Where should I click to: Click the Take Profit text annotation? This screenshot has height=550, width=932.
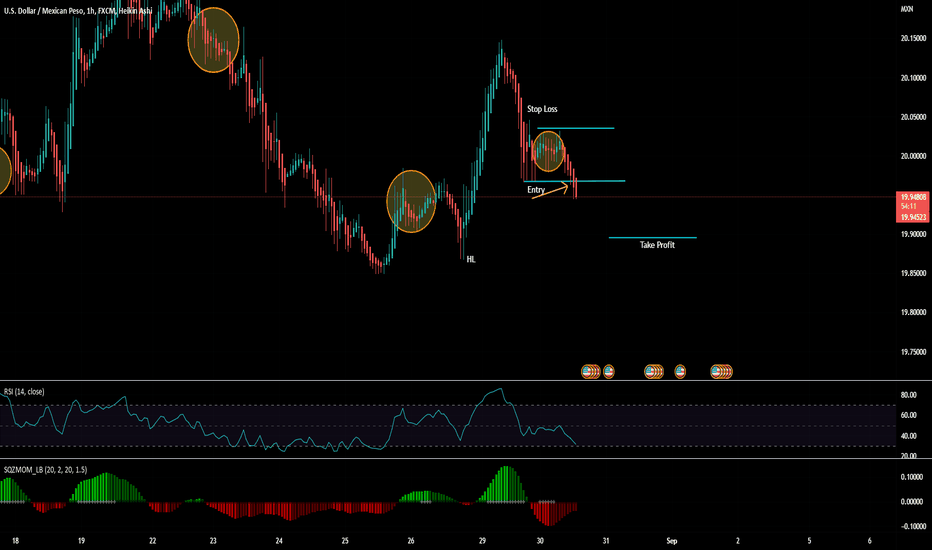pos(657,245)
